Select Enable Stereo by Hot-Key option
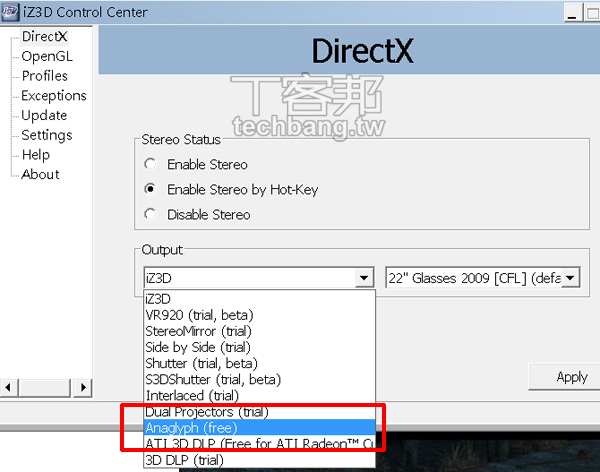 [x=150, y=189]
